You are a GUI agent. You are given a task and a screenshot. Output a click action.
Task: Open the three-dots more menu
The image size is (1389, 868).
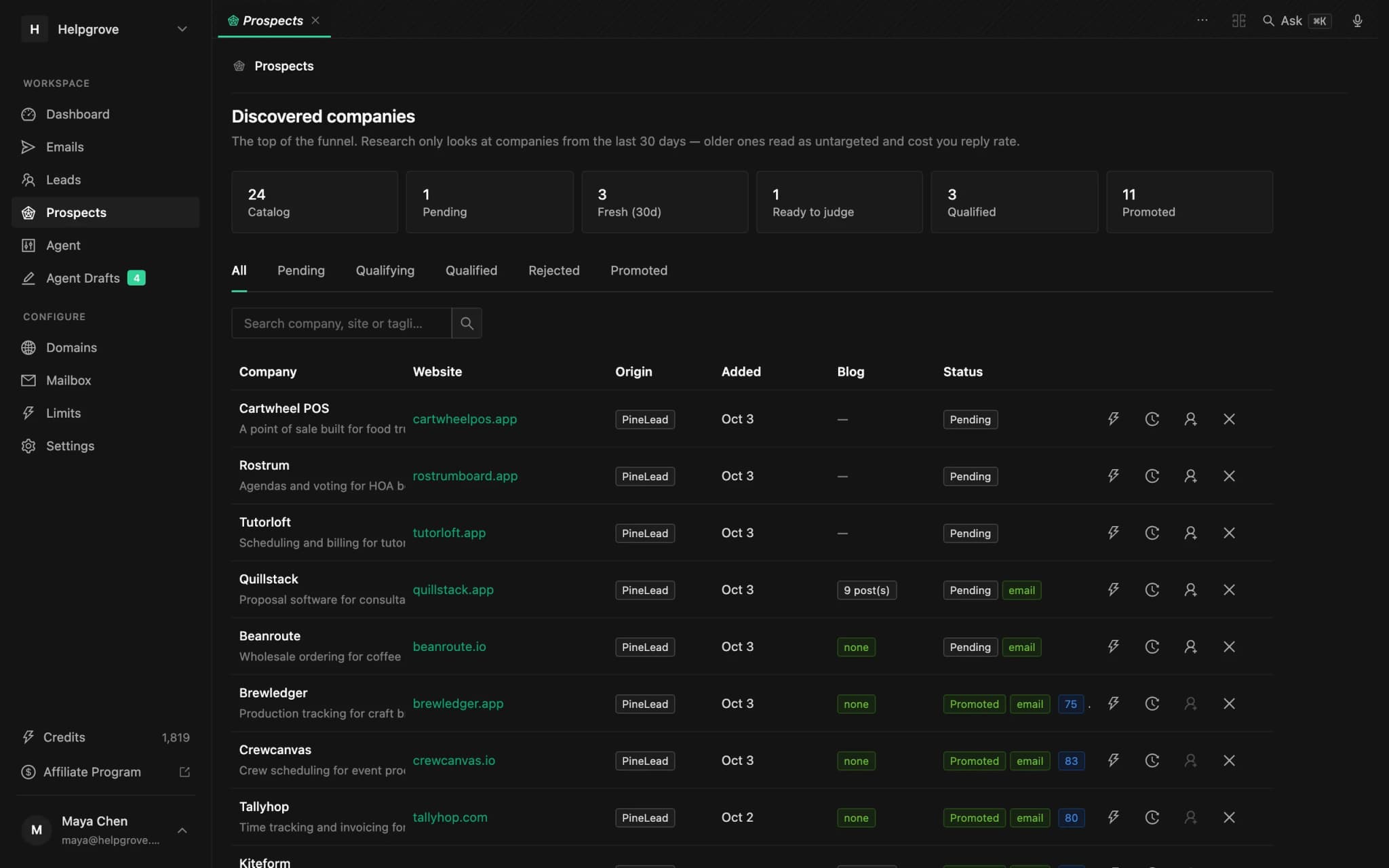click(x=1202, y=20)
